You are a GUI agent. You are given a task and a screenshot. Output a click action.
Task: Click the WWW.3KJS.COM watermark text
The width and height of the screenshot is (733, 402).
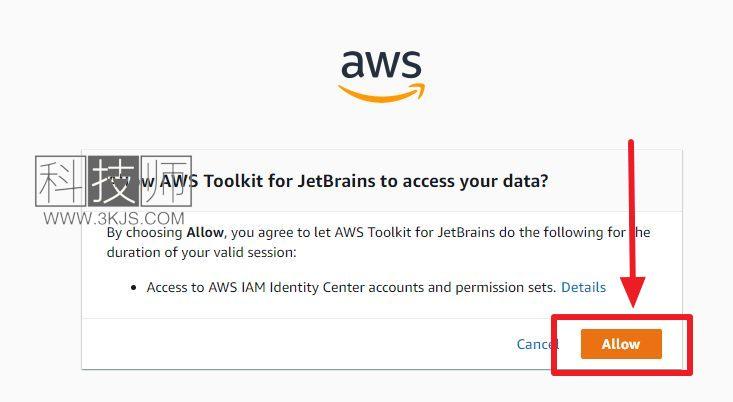tap(114, 218)
